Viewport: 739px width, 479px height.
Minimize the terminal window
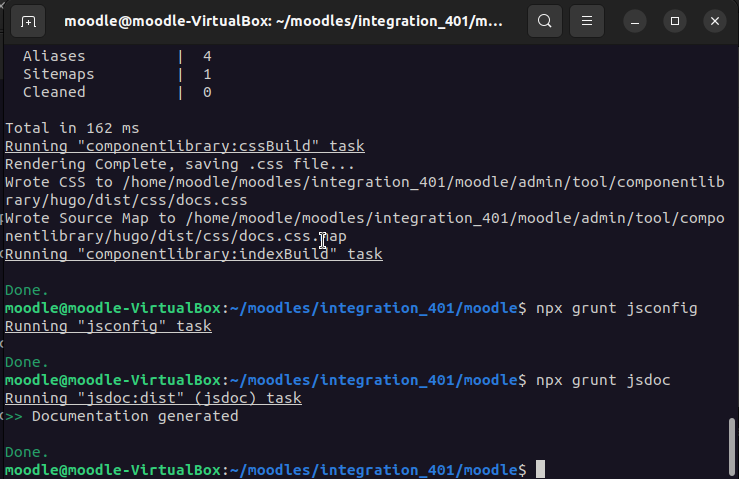(635, 21)
